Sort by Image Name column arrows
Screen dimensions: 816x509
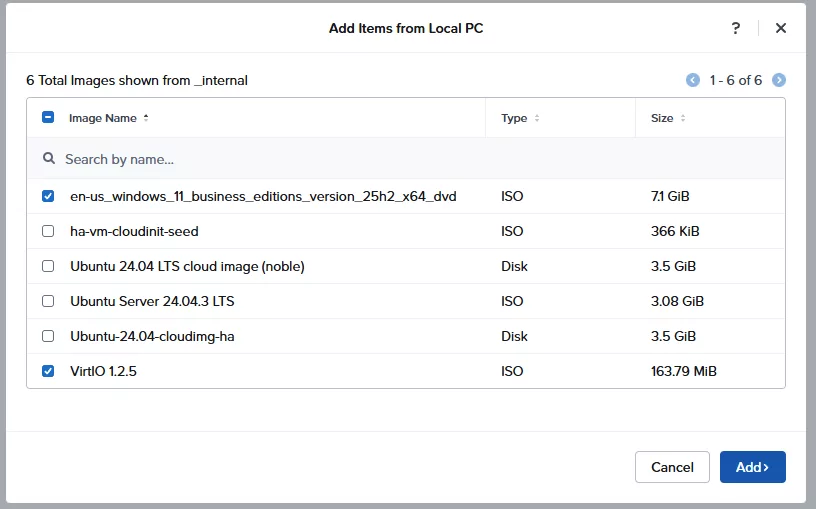tap(146, 118)
